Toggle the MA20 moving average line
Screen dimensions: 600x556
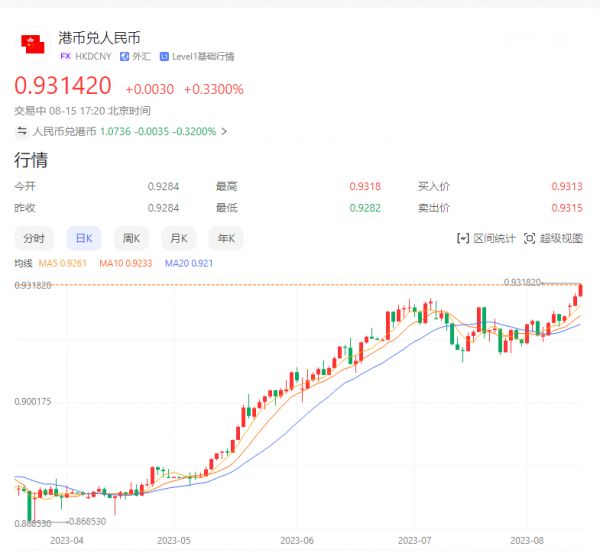point(188,263)
